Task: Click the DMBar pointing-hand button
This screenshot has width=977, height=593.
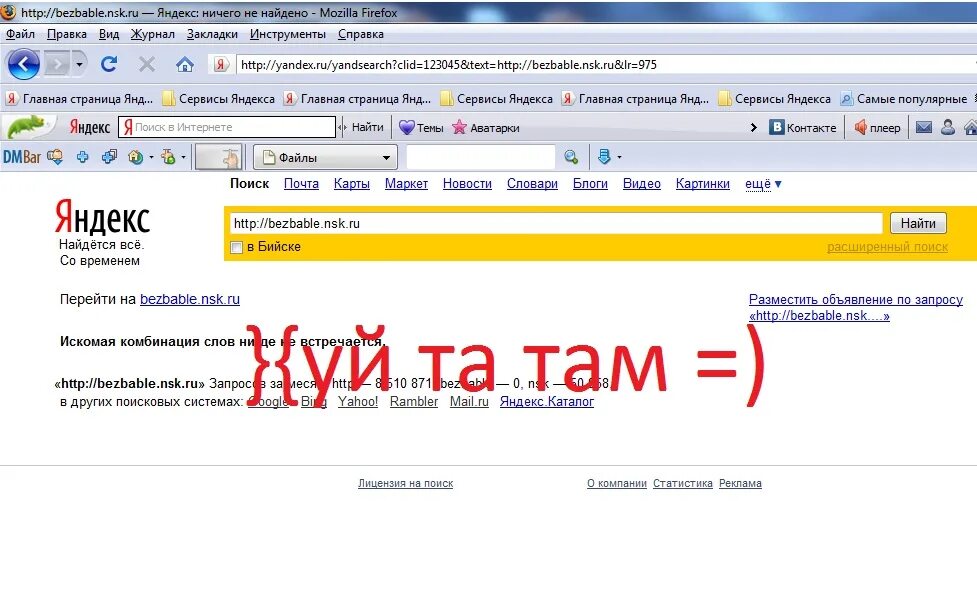Action: pos(218,157)
